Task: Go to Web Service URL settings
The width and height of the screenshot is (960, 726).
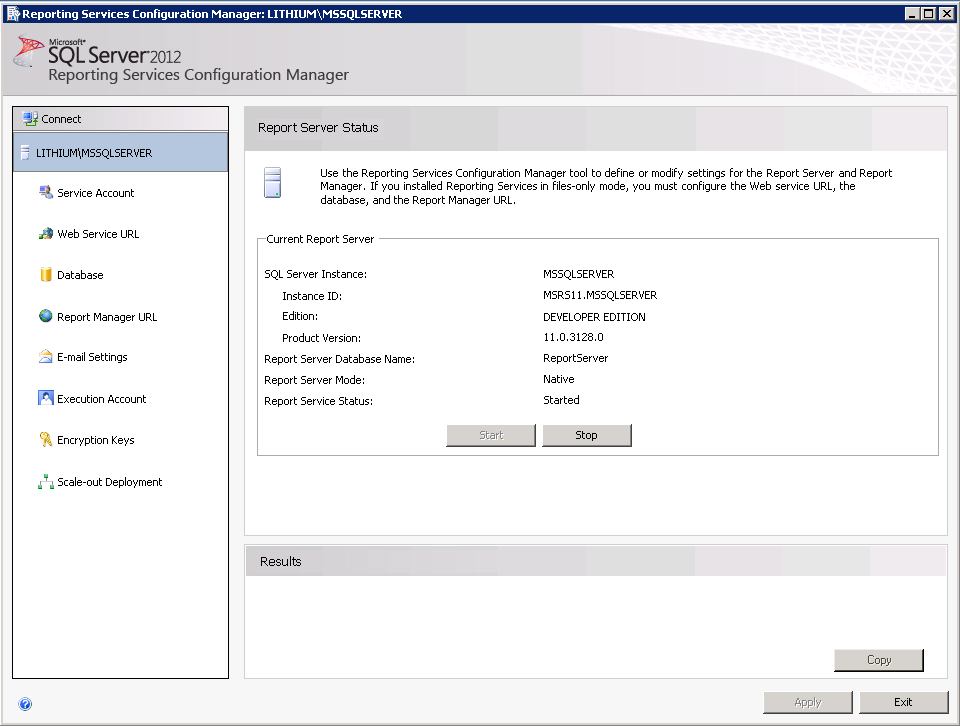Action: click(98, 234)
